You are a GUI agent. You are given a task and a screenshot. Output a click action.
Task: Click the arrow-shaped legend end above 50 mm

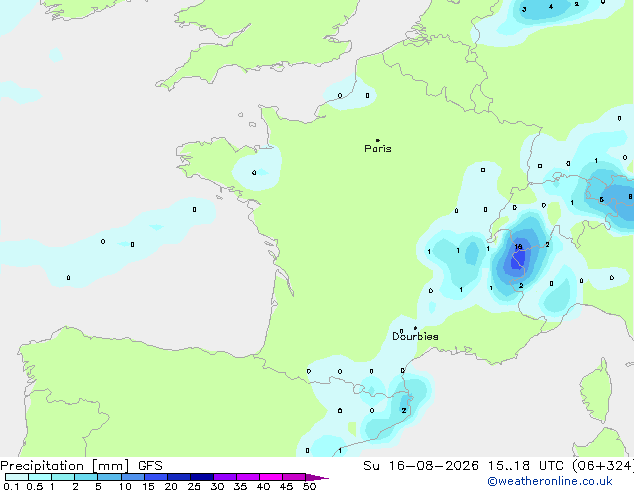tap(317, 477)
